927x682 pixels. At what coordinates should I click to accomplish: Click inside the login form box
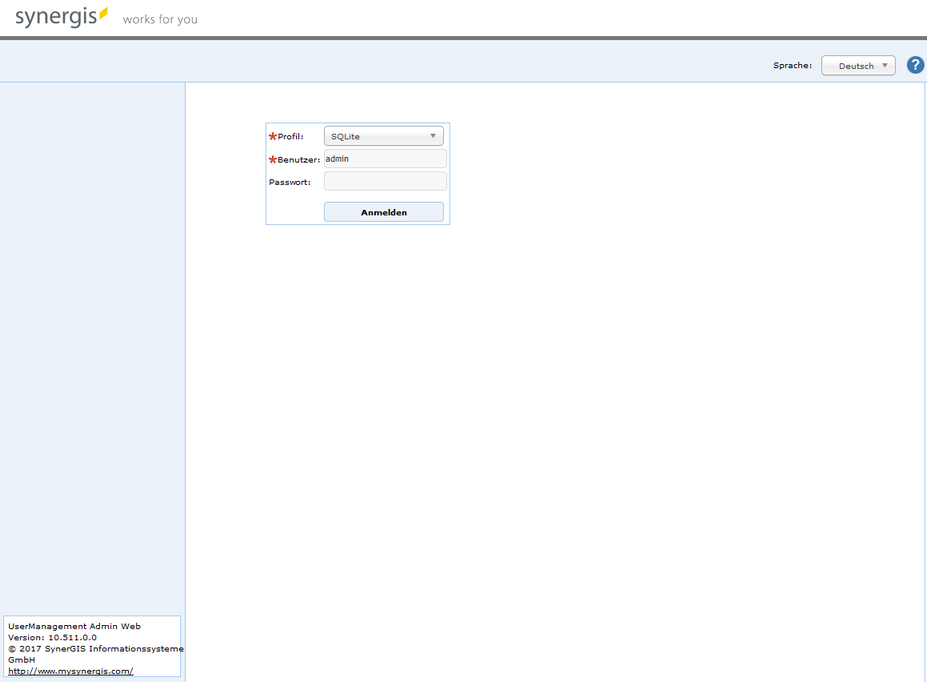[357, 173]
